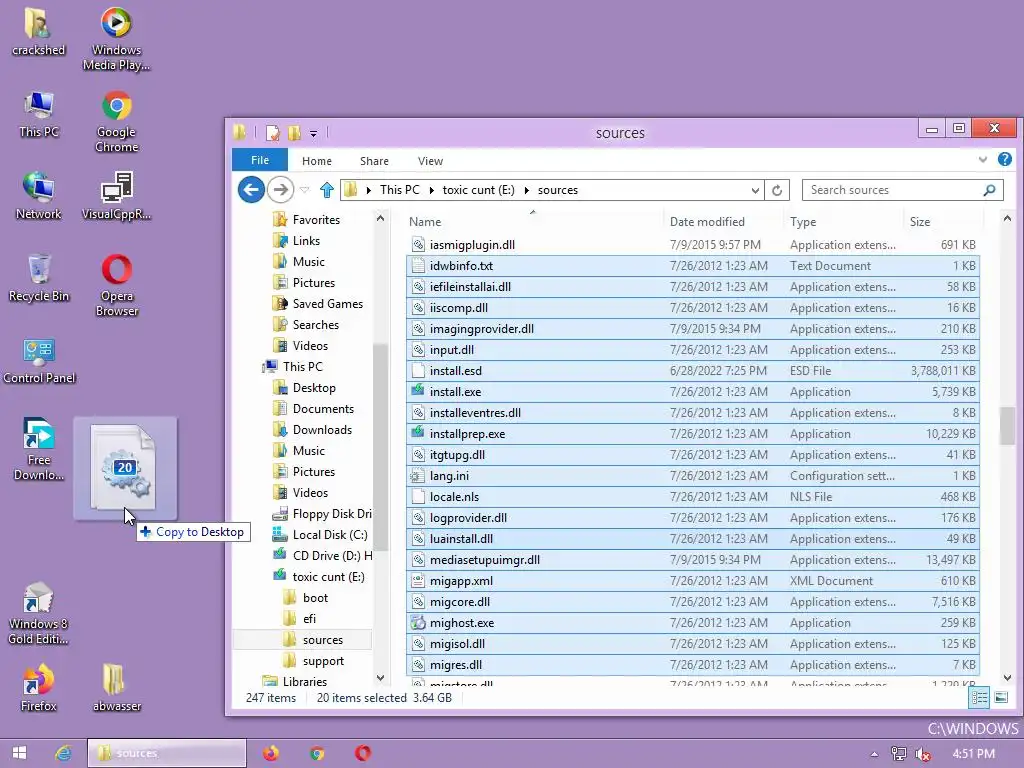Open Chrome from taskbar
This screenshot has height=768, width=1024.
[317, 753]
